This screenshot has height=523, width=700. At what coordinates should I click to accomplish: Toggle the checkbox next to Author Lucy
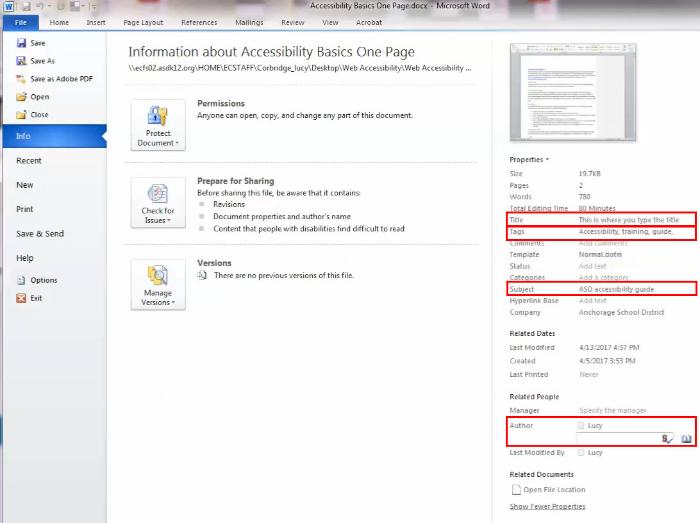(x=581, y=425)
